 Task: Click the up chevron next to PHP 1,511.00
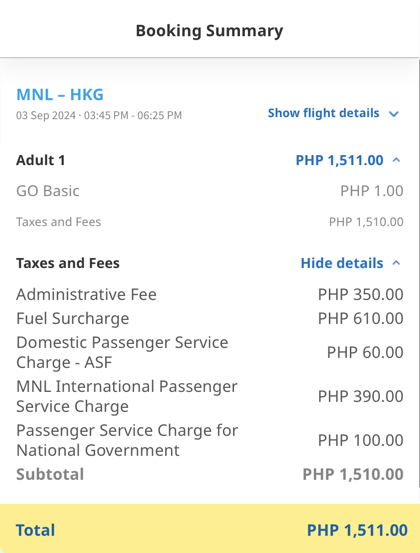pyautogui.click(x=396, y=160)
